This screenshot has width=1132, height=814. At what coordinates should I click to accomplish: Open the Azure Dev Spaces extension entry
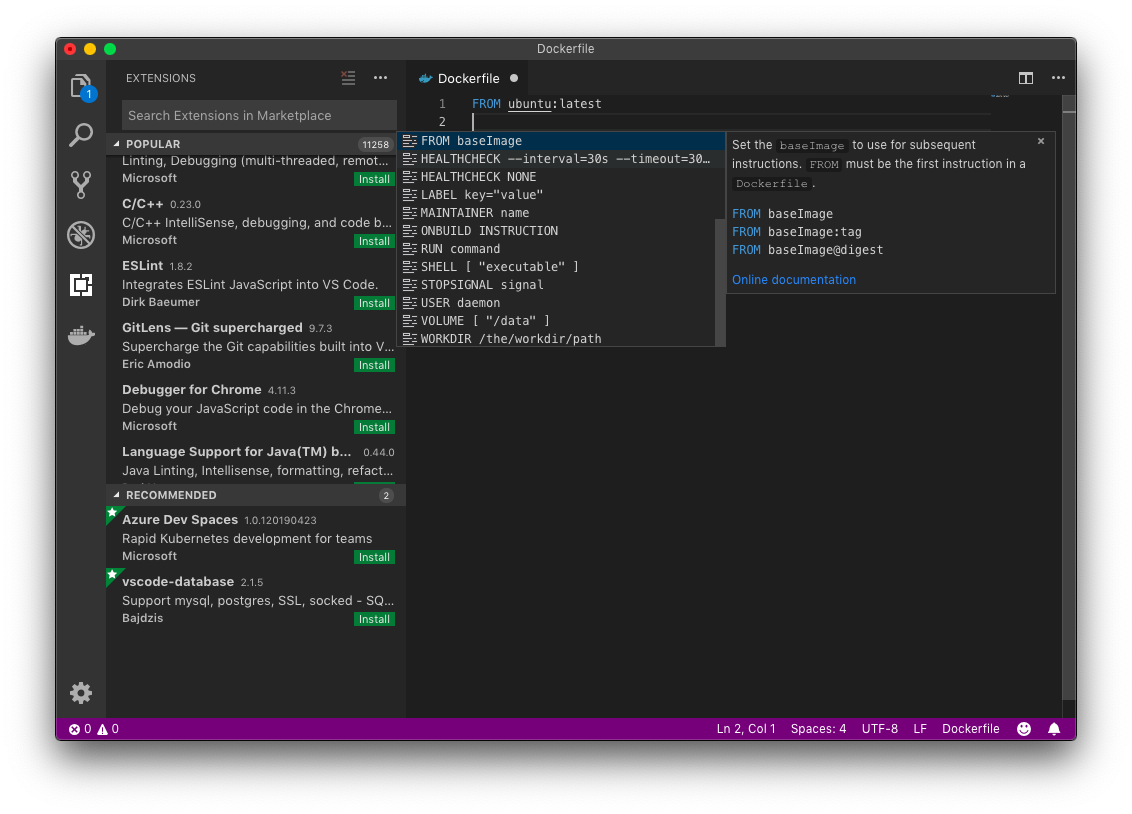[x=256, y=538]
